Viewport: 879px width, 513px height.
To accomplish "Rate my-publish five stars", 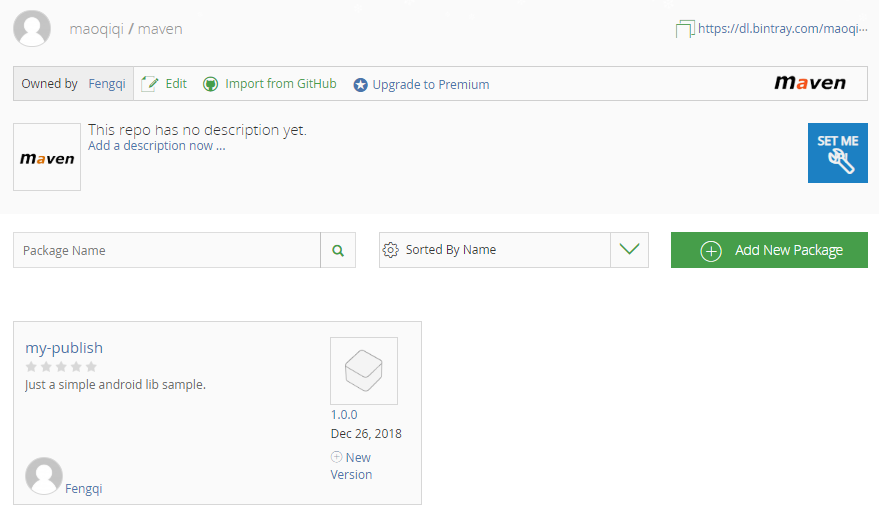I will pos(91,367).
